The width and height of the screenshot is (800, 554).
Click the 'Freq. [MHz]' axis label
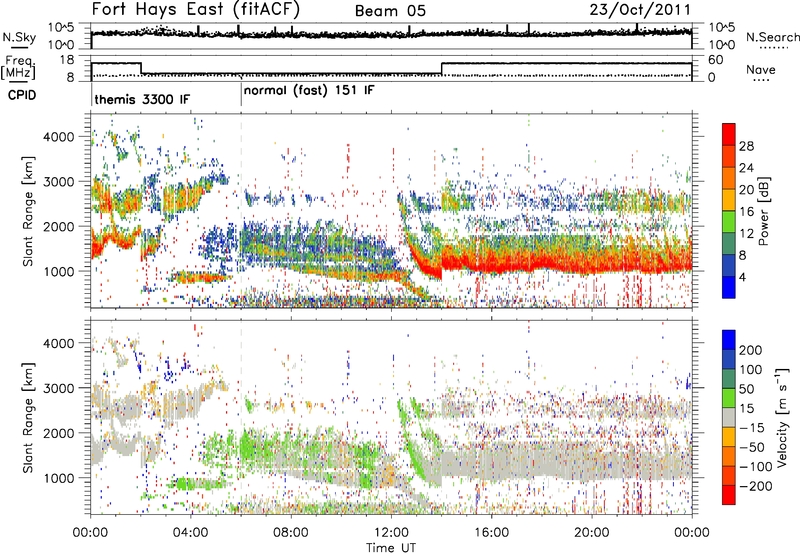click(18, 68)
